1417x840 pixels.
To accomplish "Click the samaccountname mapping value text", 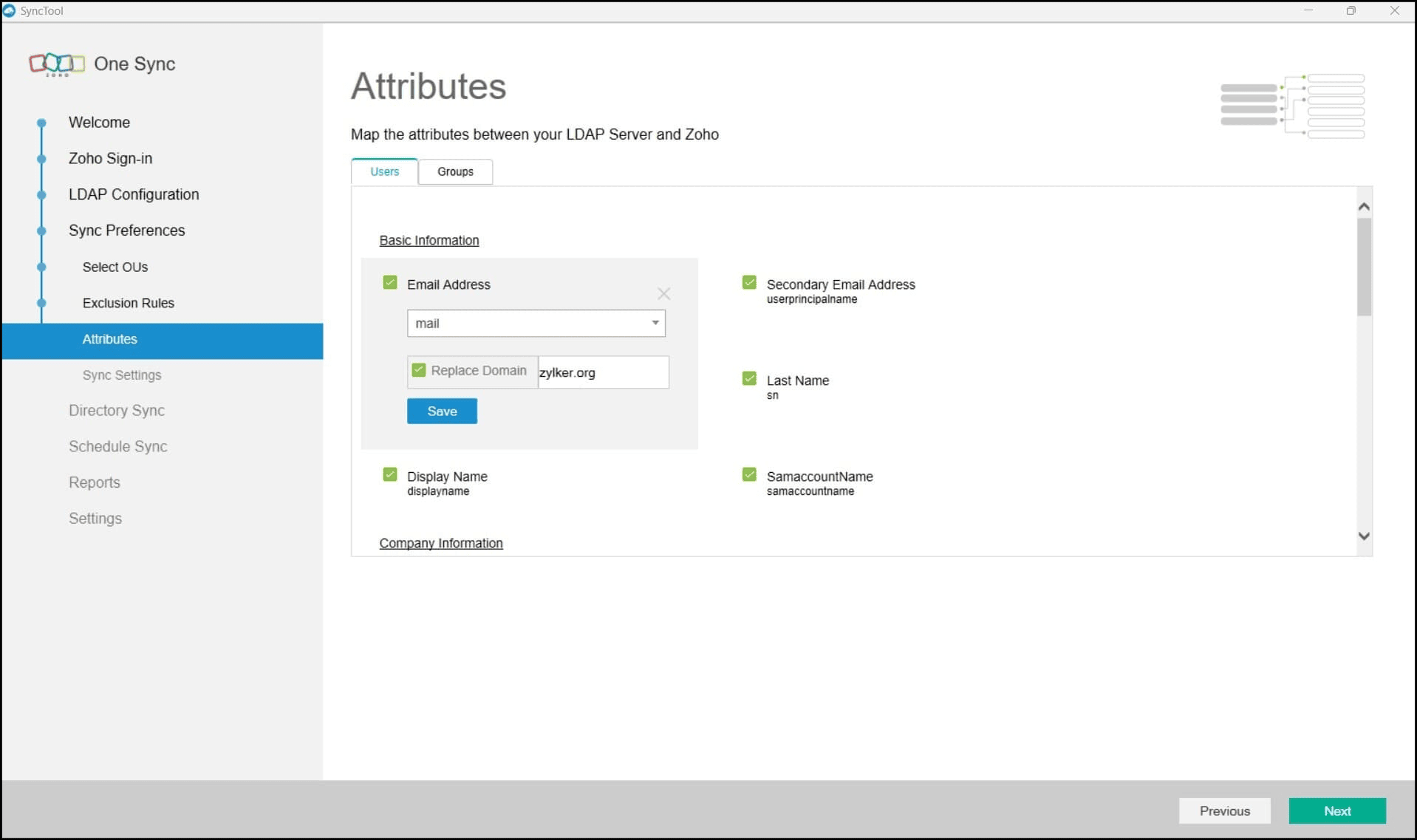I will (810, 492).
